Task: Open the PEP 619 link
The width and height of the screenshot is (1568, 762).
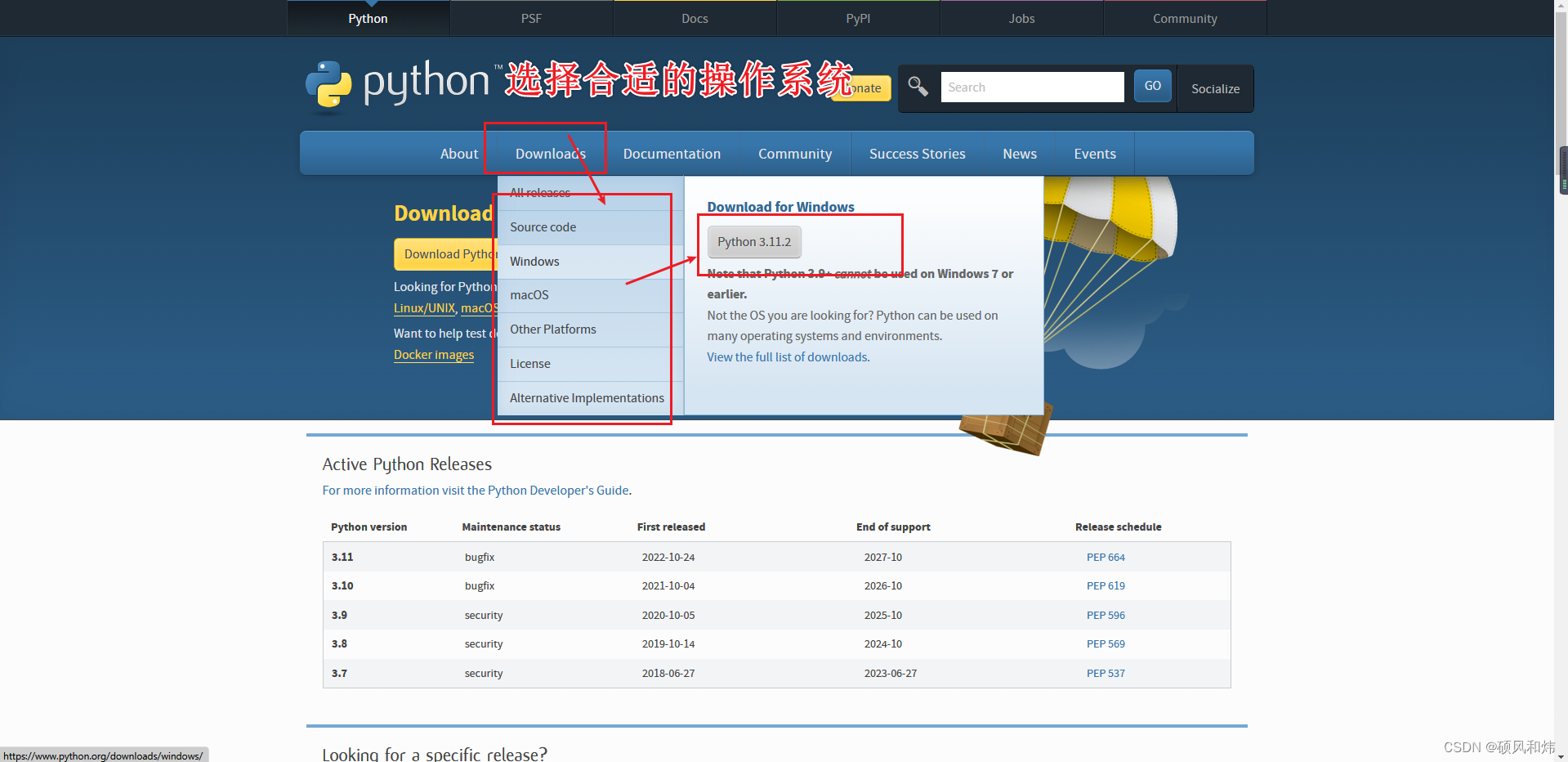Action: [x=1106, y=586]
